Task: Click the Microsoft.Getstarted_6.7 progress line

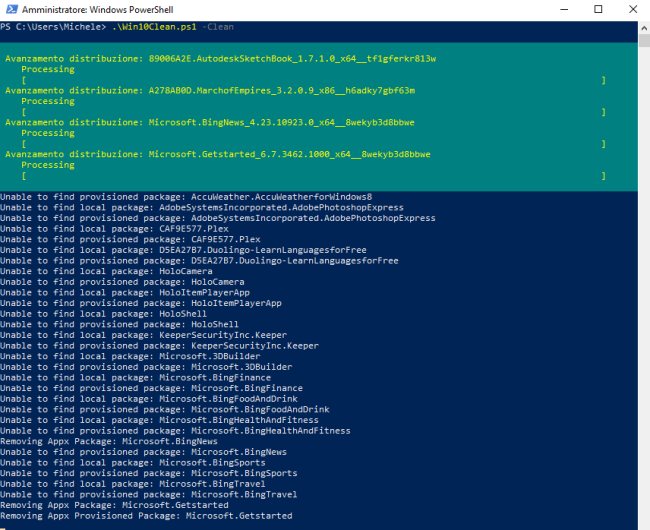Action: click(x=218, y=154)
